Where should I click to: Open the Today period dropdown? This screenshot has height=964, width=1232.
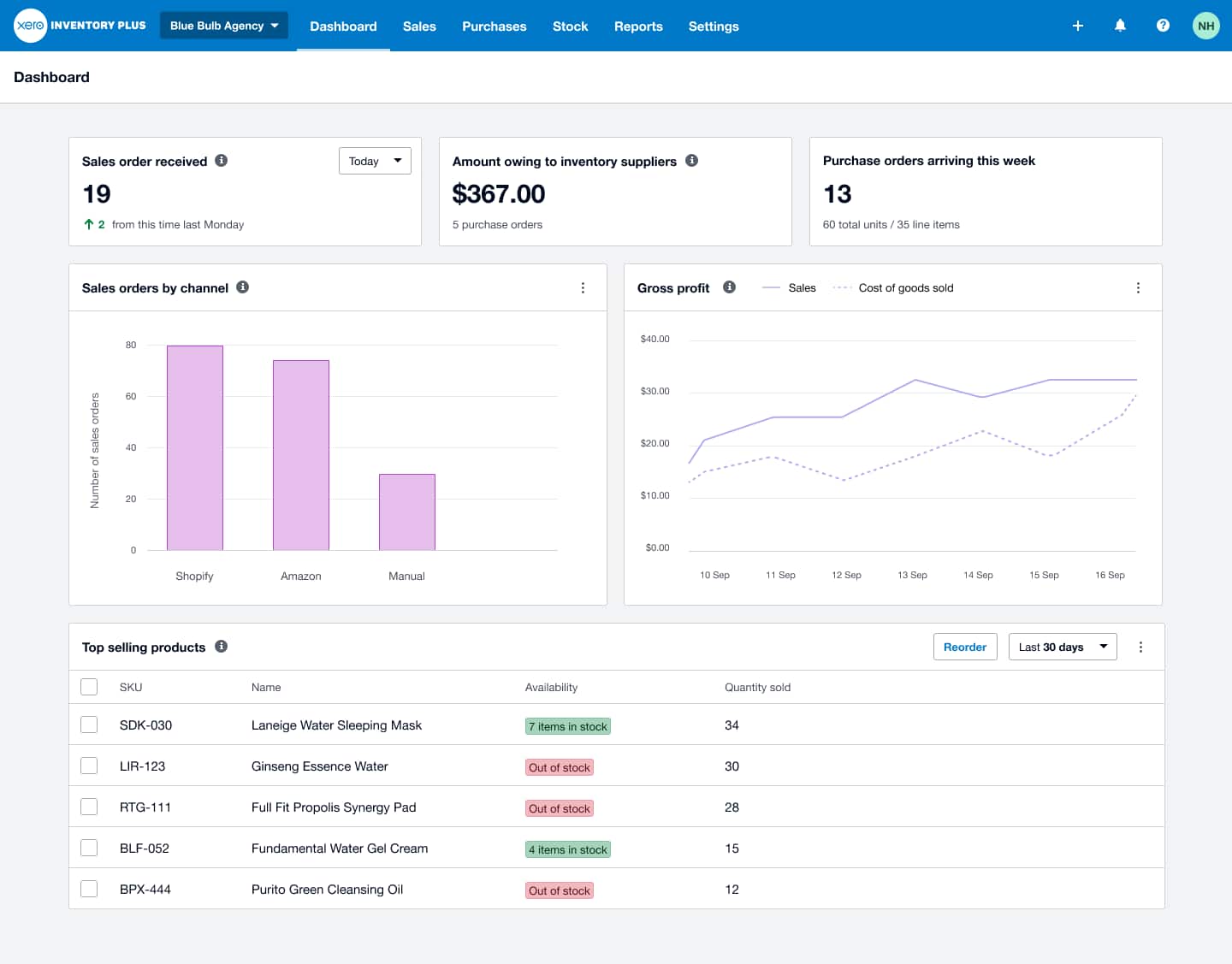point(375,161)
